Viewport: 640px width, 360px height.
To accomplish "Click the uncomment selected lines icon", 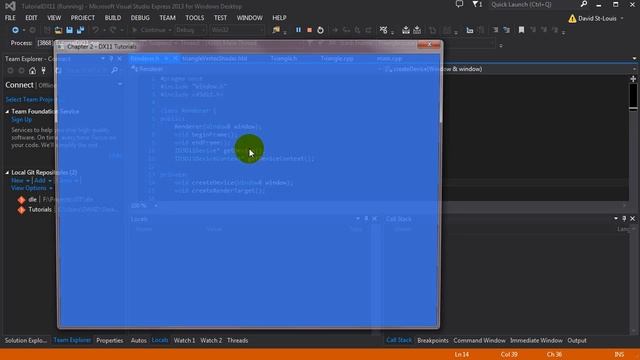I will [507, 30].
